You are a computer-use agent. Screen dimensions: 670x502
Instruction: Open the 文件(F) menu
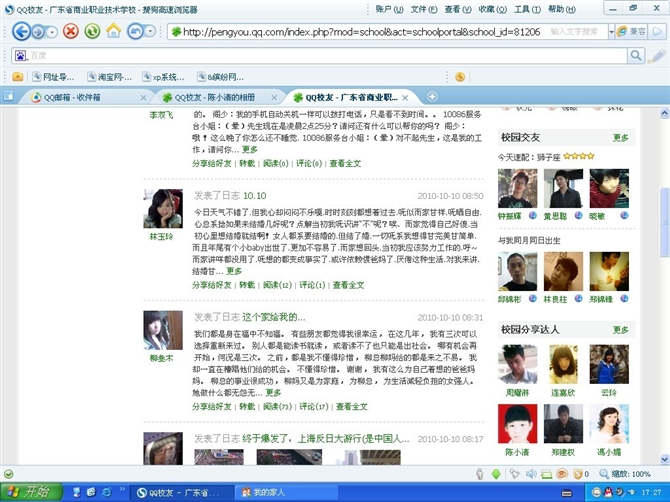coord(424,9)
